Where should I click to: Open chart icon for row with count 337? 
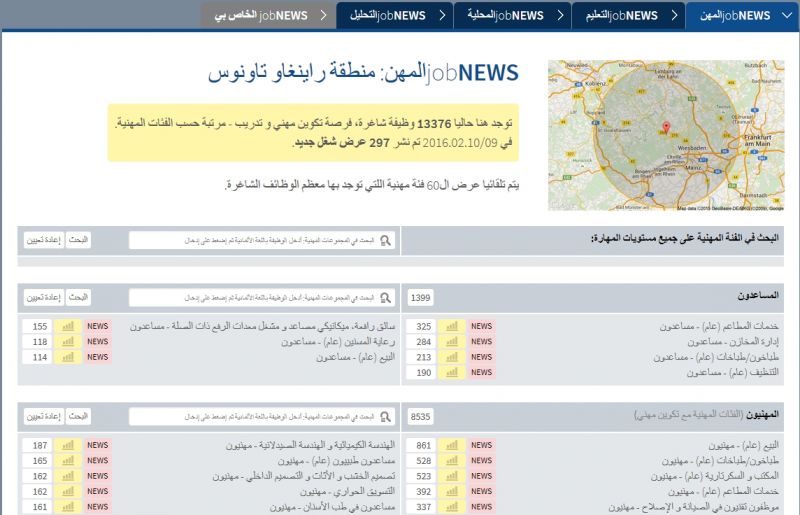(452, 507)
